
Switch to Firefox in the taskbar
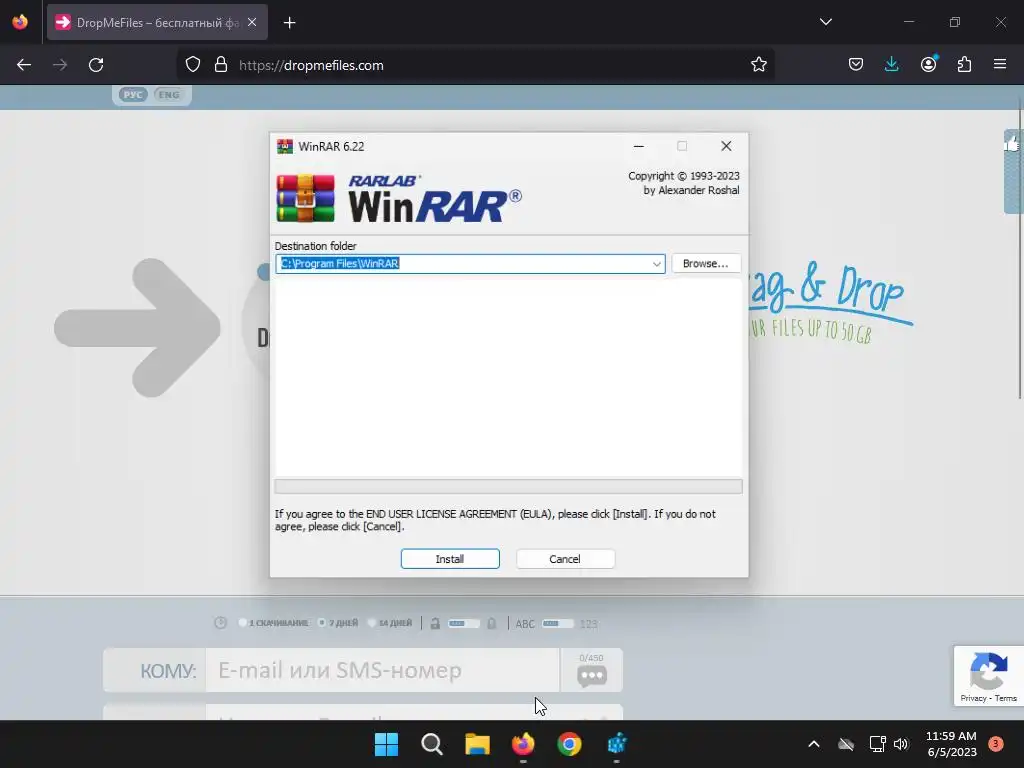coord(523,744)
